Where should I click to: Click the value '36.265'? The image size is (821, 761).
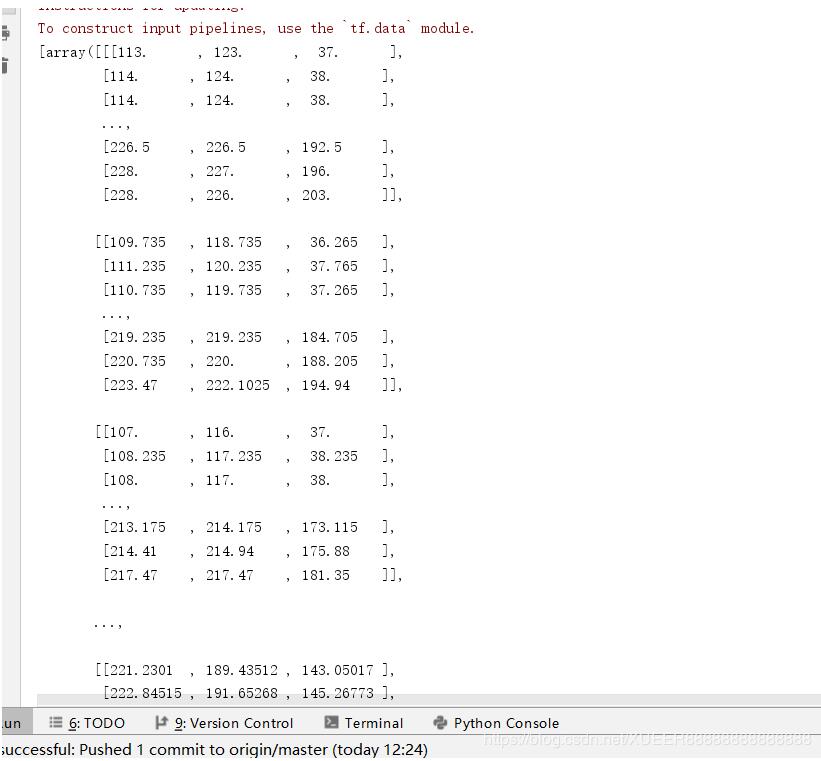[334, 242]
